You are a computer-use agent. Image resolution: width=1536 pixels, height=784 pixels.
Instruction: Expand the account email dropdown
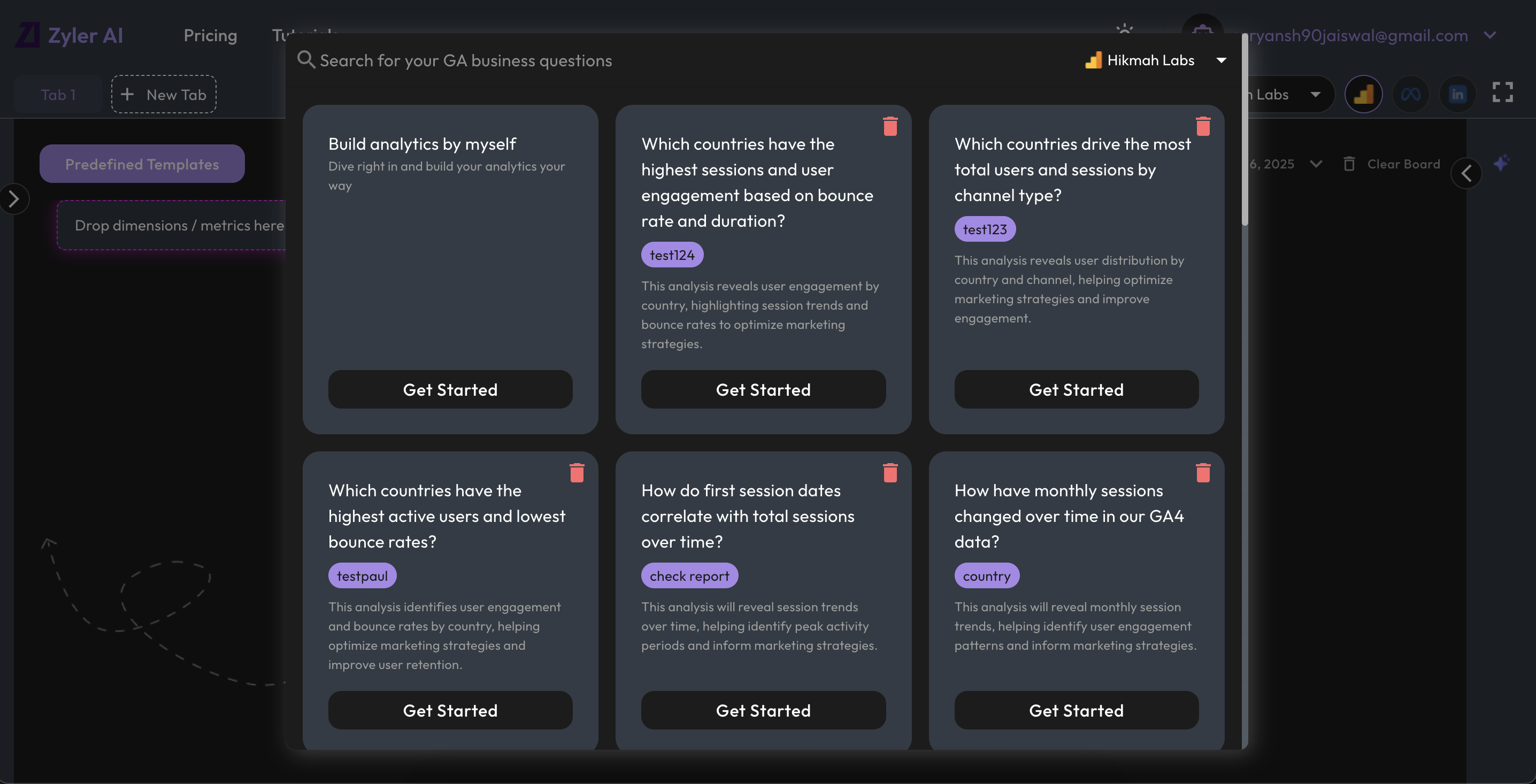(x=1491, y=35)
